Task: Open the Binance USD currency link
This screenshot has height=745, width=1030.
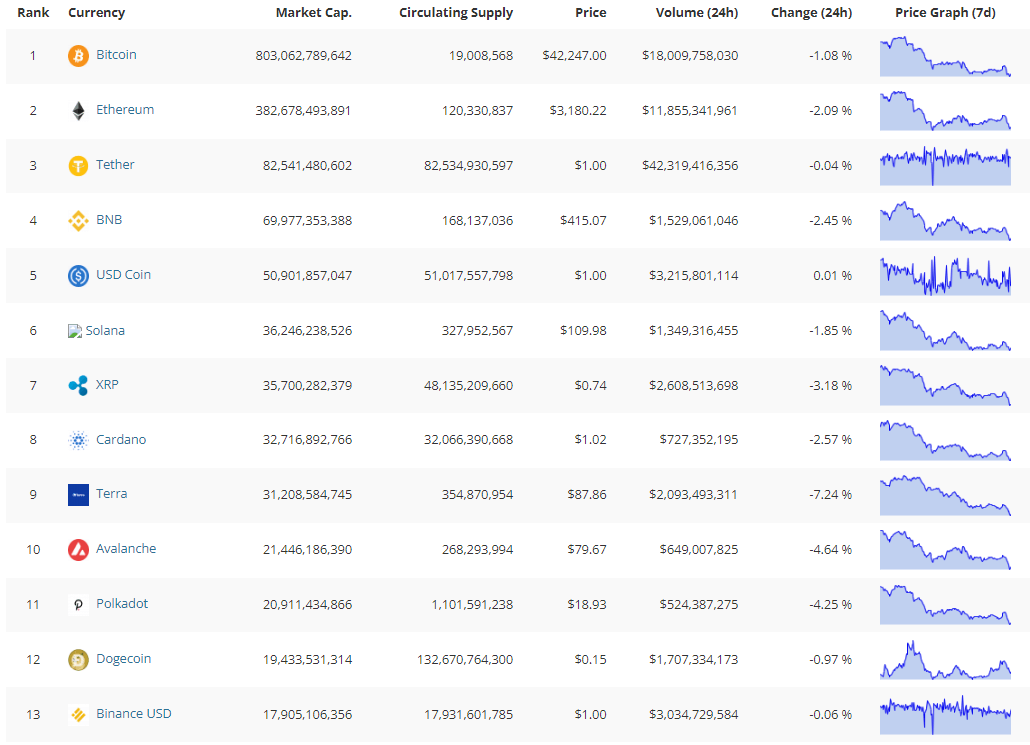Action: coord(133,713)
